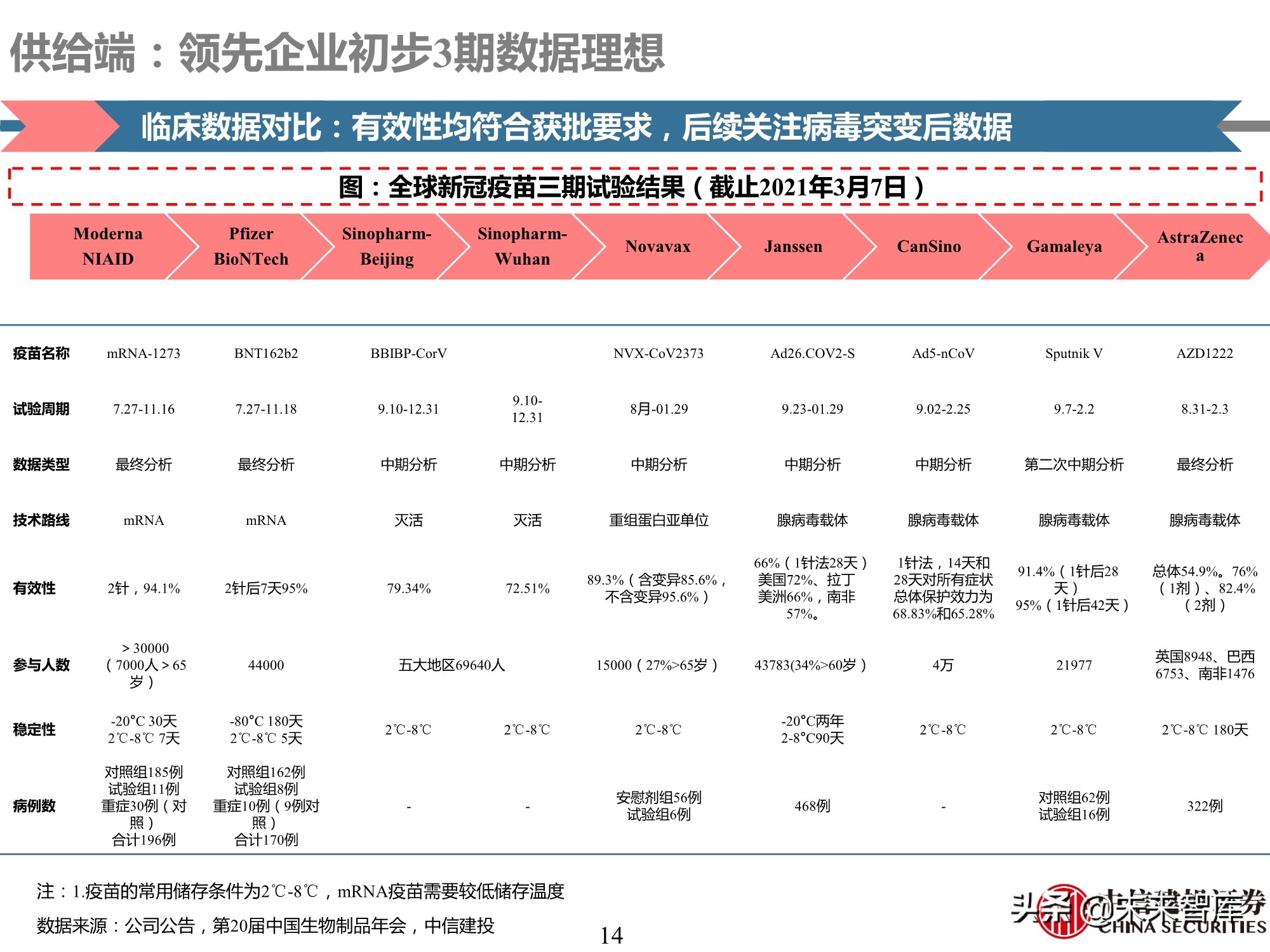The image size is (1270, 952).
Task: Expand the dashed figure title box
Action: pos(635,187)
